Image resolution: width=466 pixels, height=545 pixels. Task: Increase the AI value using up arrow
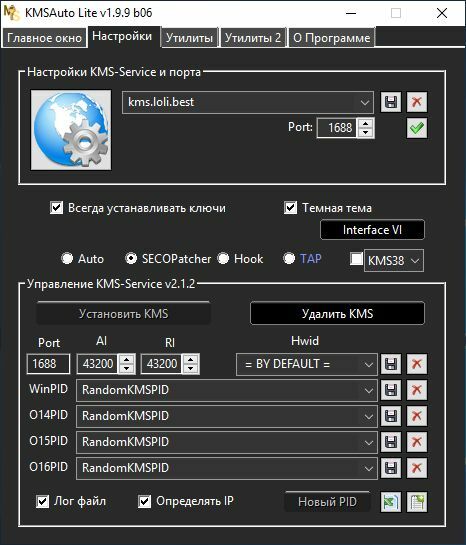[x=127, y=359]
